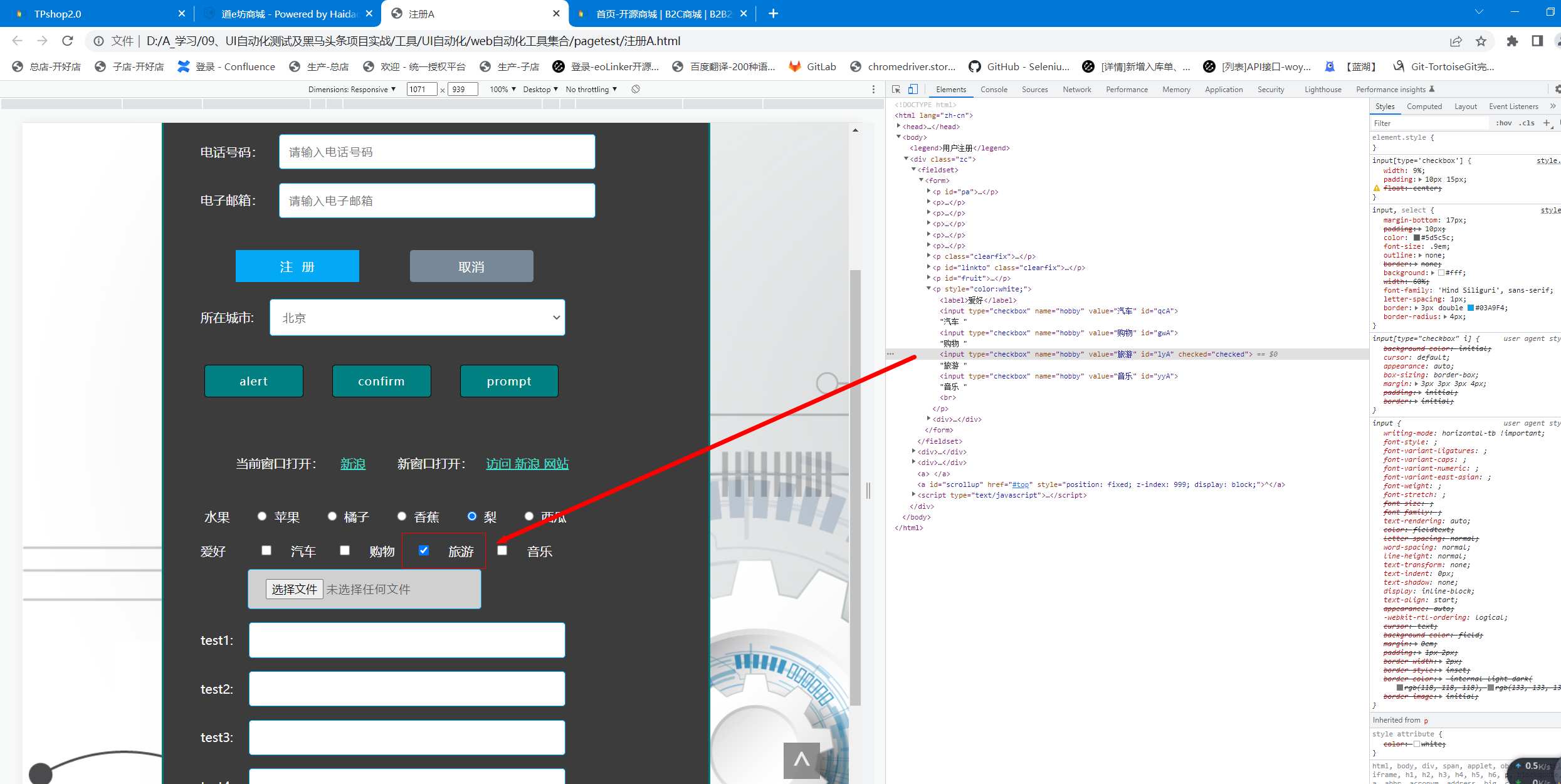
Task: Open new browser tab with plus icon
Action: pos(773,14)
